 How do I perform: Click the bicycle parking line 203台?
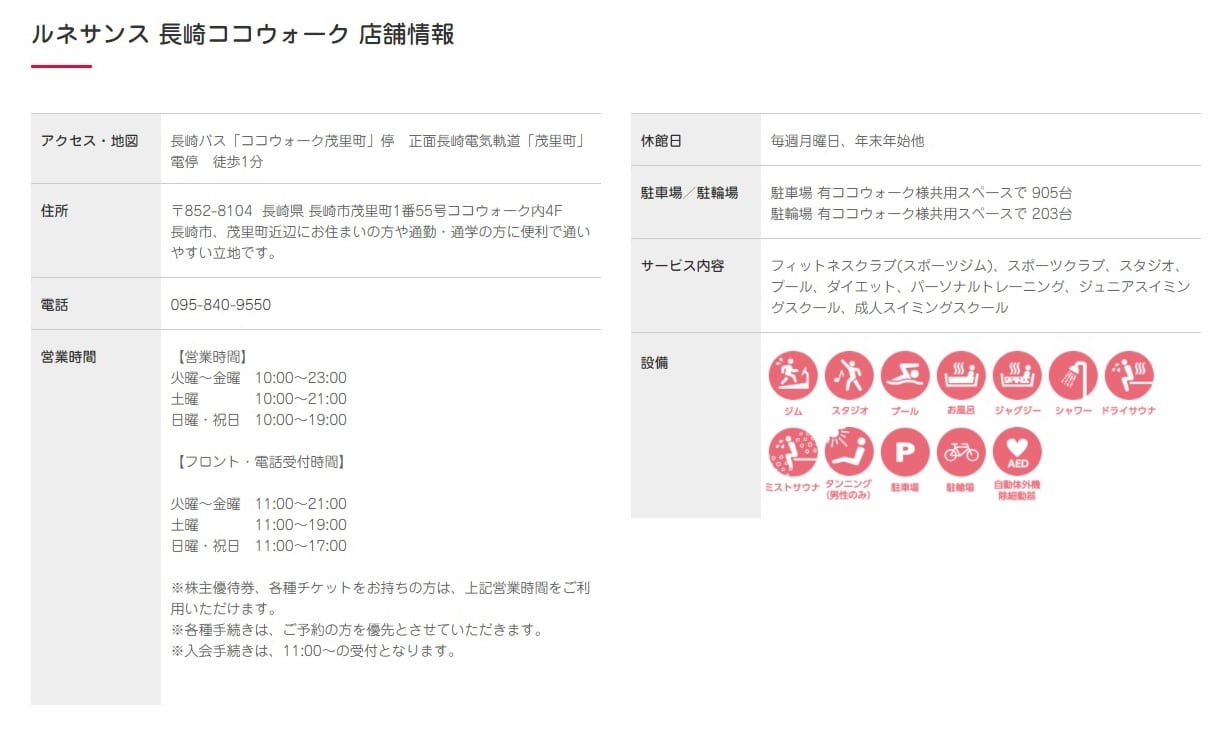[921, 213]
